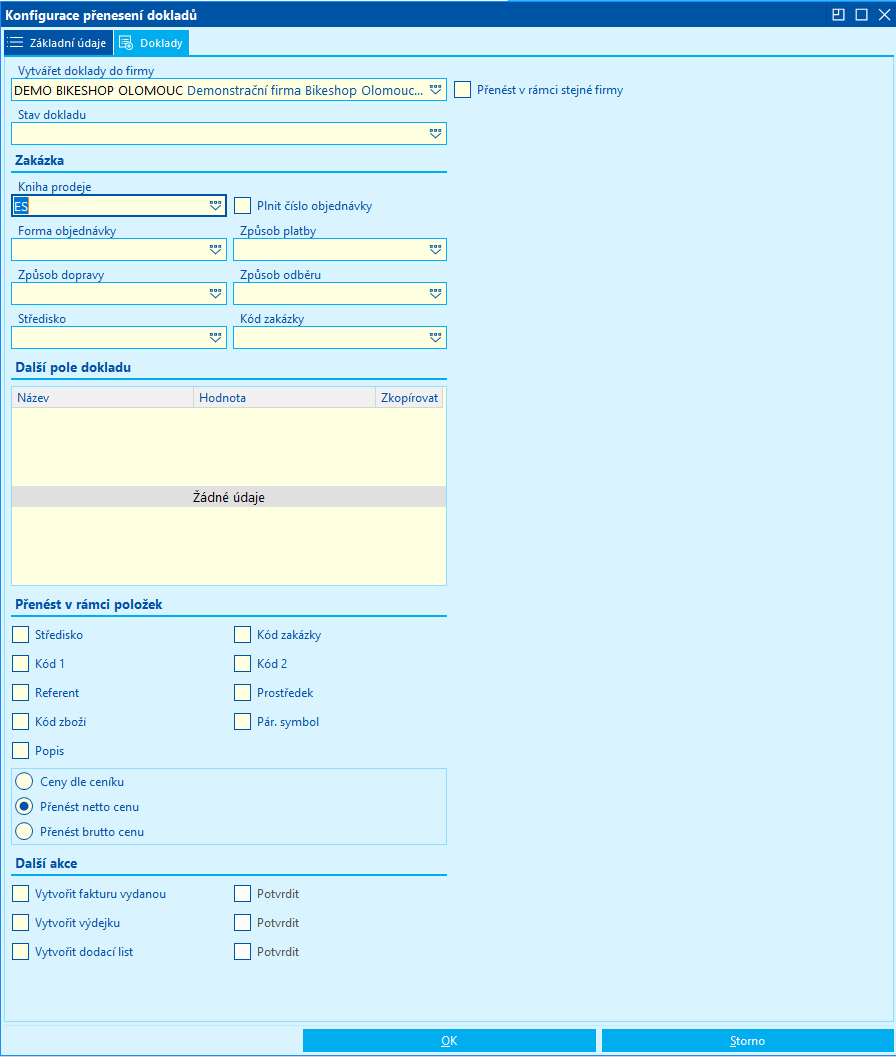Image resolution: width=896 pixels, height=1057 pixels.
Task: Expand the Vytvářet doklady do firmy dropdown
Action: pos(436,90)
